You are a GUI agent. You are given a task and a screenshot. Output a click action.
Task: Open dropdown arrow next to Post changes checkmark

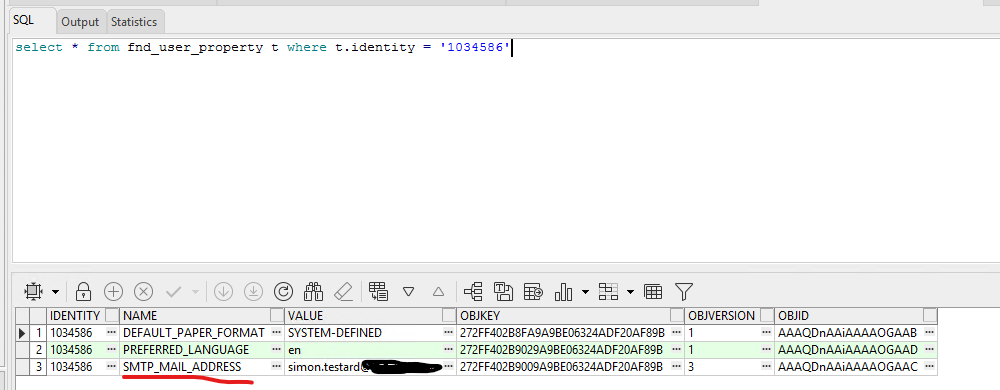point(195,292)
